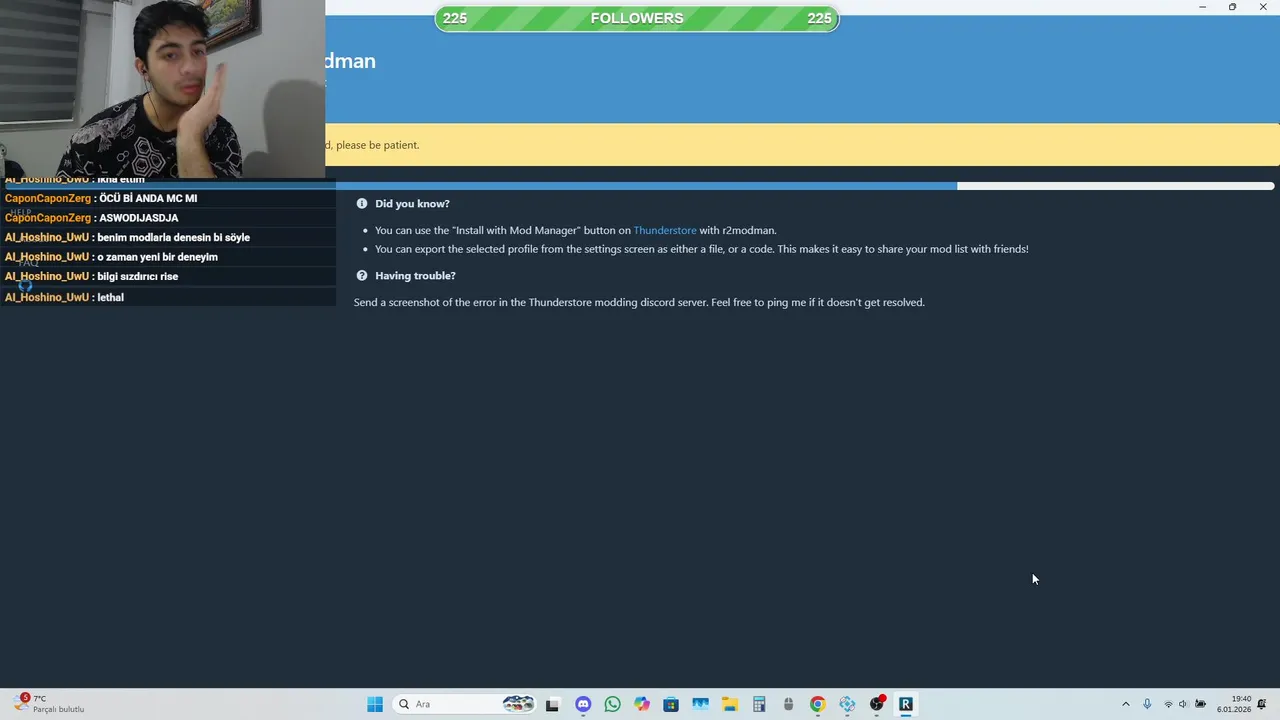Image resolution: width=1280 pixels, height=720 pixels.
Task: Click the FOLLOWERS goal bar overlay
Action: coord(637,19)
